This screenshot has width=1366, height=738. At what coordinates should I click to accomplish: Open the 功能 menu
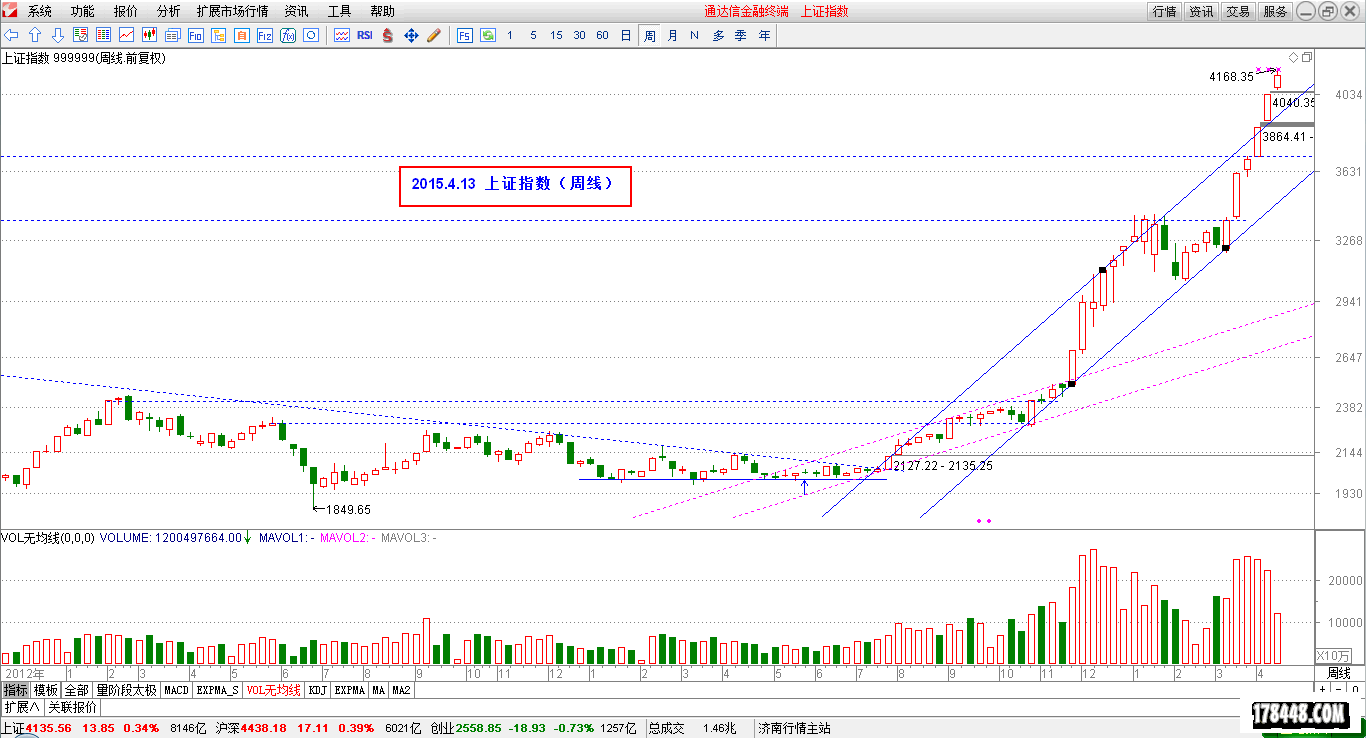coord(83,11)
